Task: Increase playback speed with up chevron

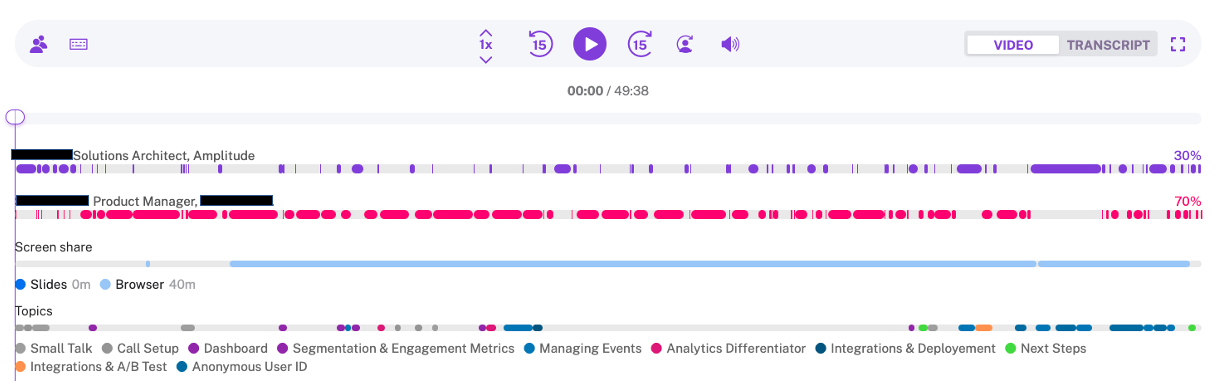Action: 486,32
